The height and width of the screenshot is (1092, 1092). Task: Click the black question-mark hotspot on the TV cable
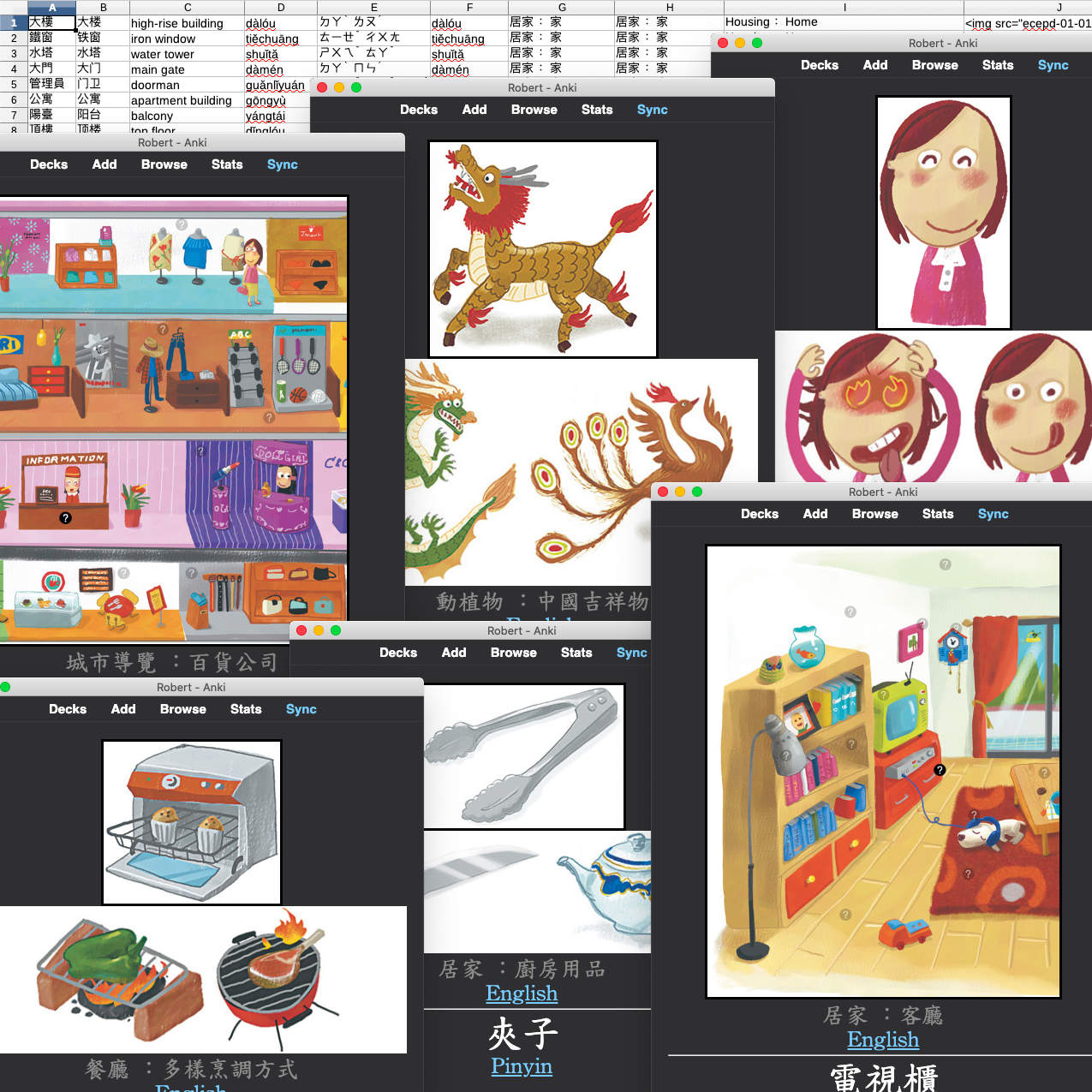[x=940, y=769]
